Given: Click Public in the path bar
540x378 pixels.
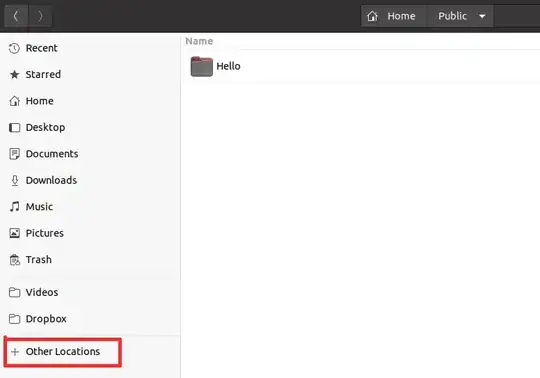Looking at the screenshot, I should point(452,16).
